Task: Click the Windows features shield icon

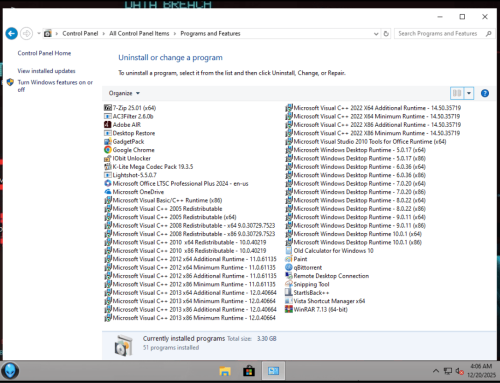Action: 10,82
